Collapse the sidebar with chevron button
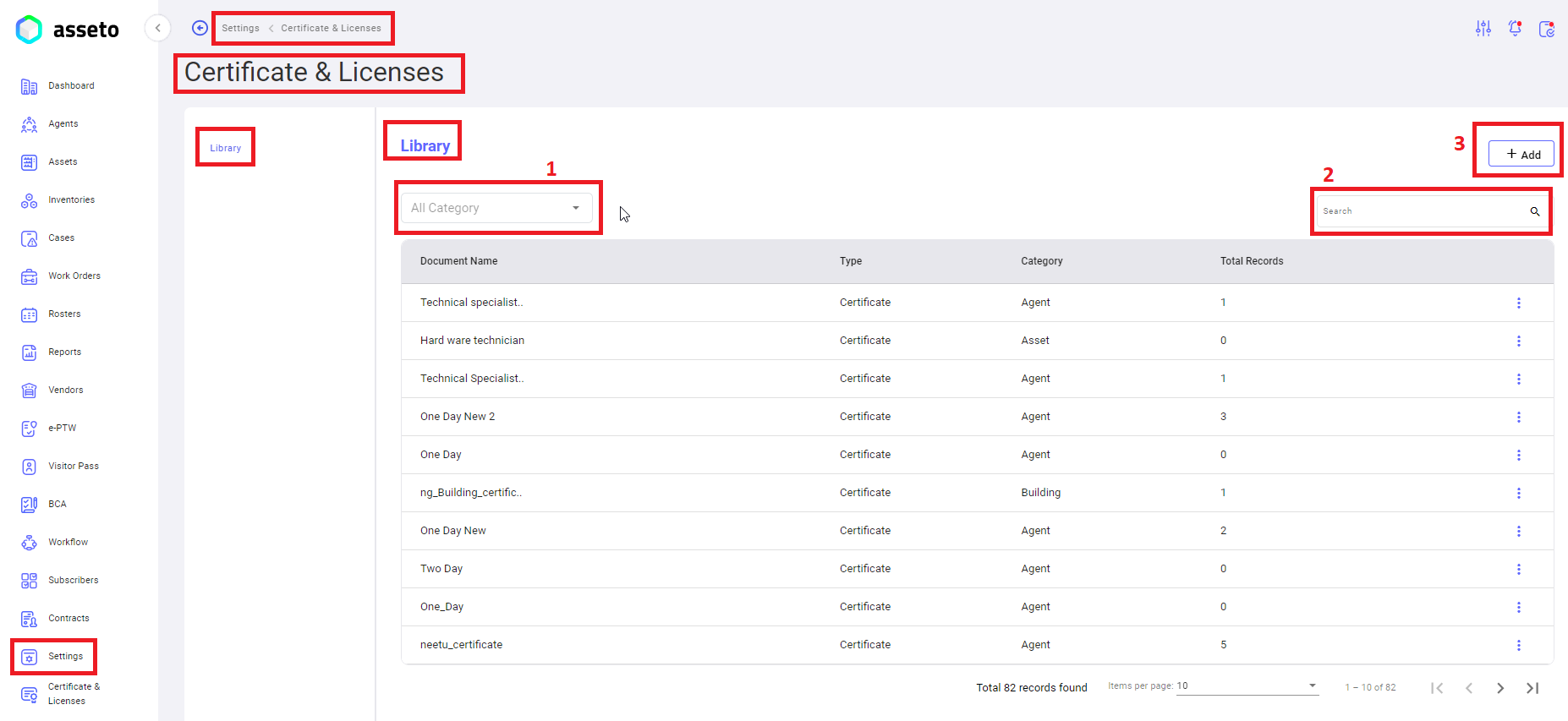The height and width of the screenshot is (721, 1568). pos(157,28)
